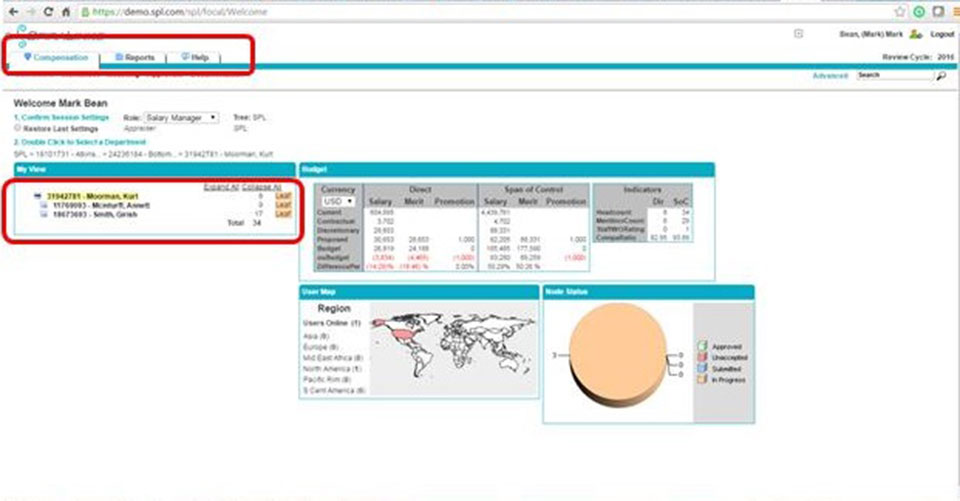
Task: Click the Proposed row label in Budget
Action: pos(332,239)
